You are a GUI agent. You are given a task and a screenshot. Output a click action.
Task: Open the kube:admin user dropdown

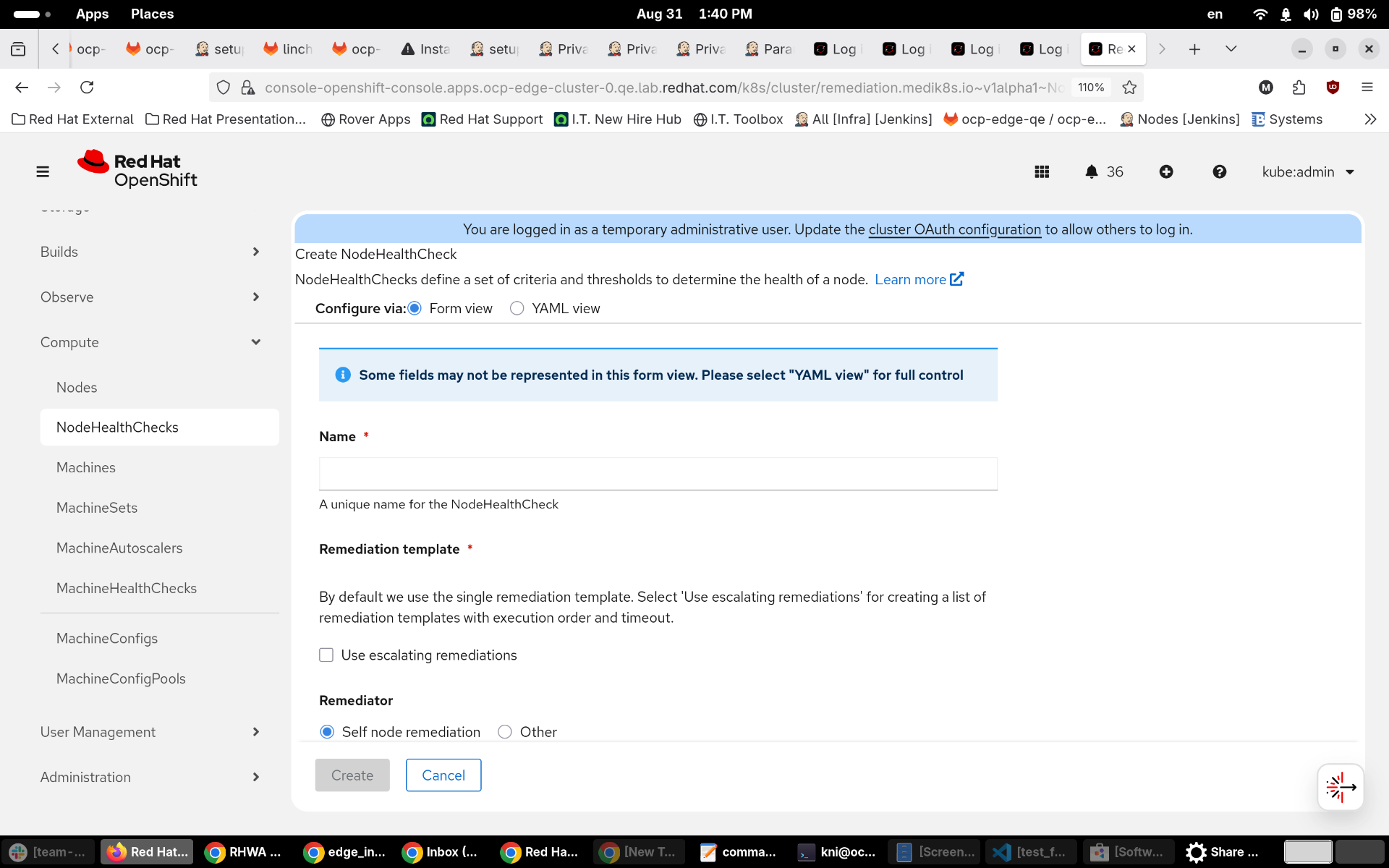[x=1308, y=171]
